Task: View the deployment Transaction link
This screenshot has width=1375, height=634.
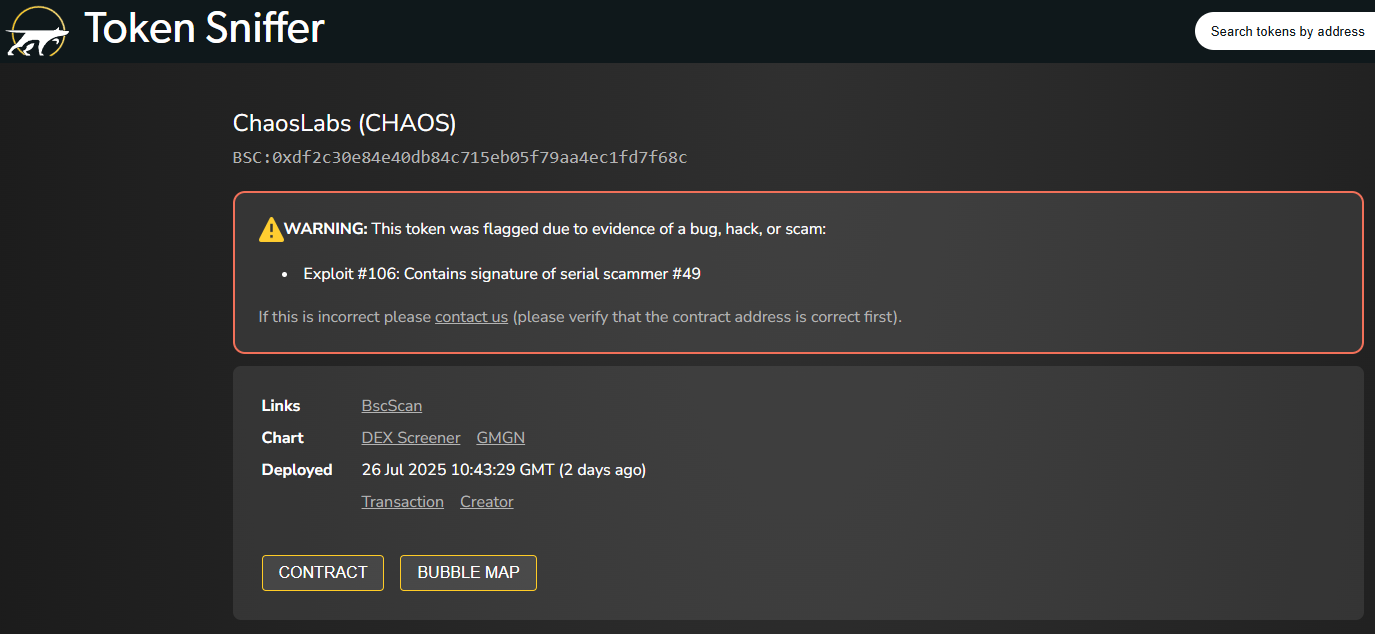Action: [x=403, y=502]
